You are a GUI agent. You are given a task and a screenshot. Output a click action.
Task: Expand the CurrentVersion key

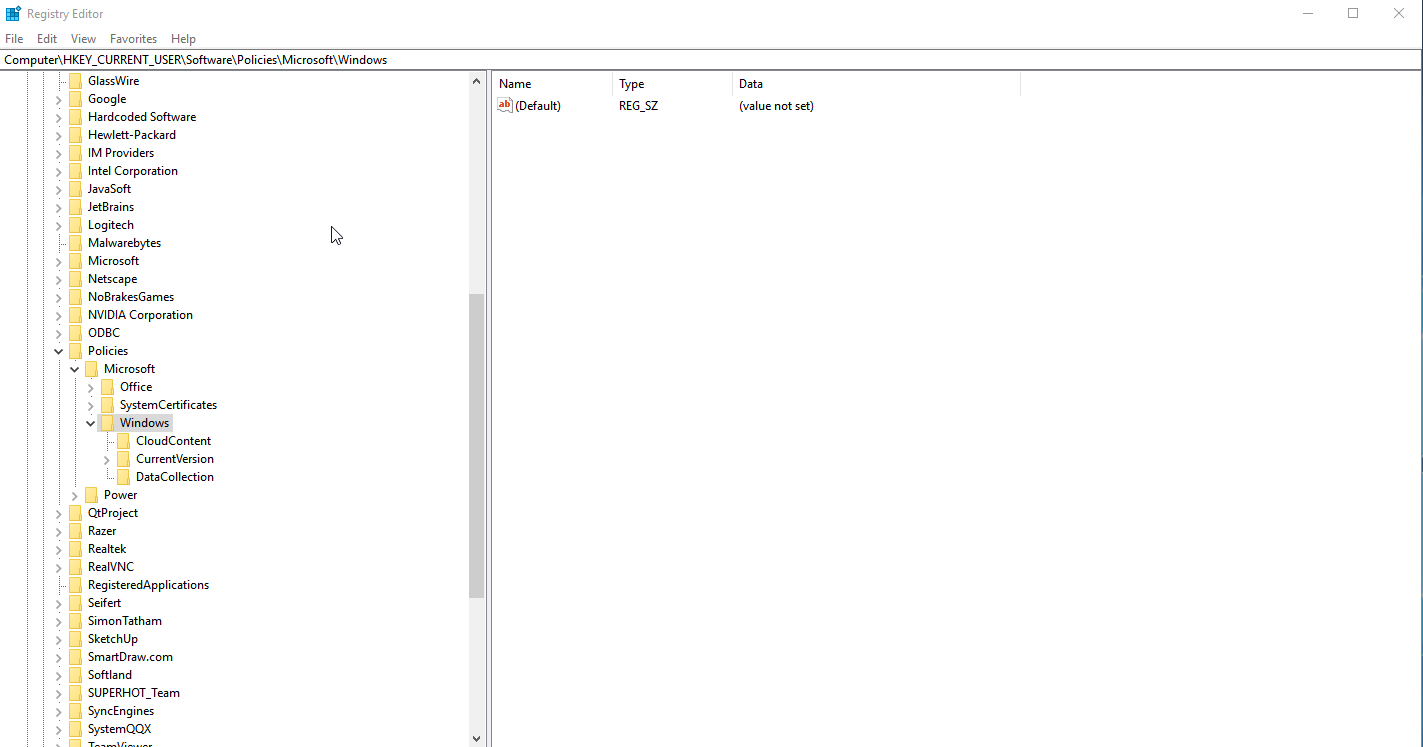pyautogui.click(x=107, y=459)
